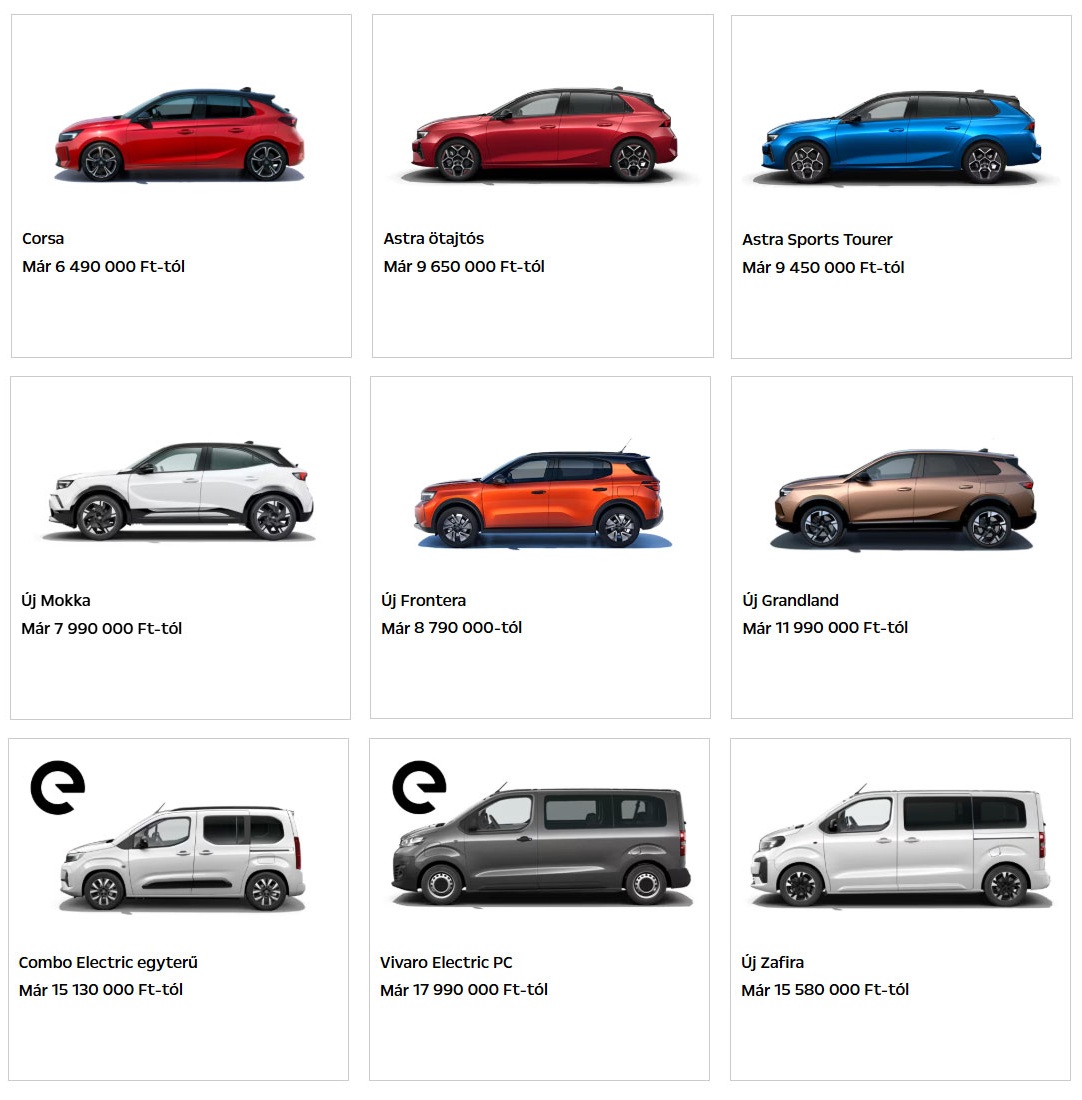Select the Új Frontera price 8 790 000-tól
The height and width of the screenshot is (1100, 1082).
[x=452, y=628]
